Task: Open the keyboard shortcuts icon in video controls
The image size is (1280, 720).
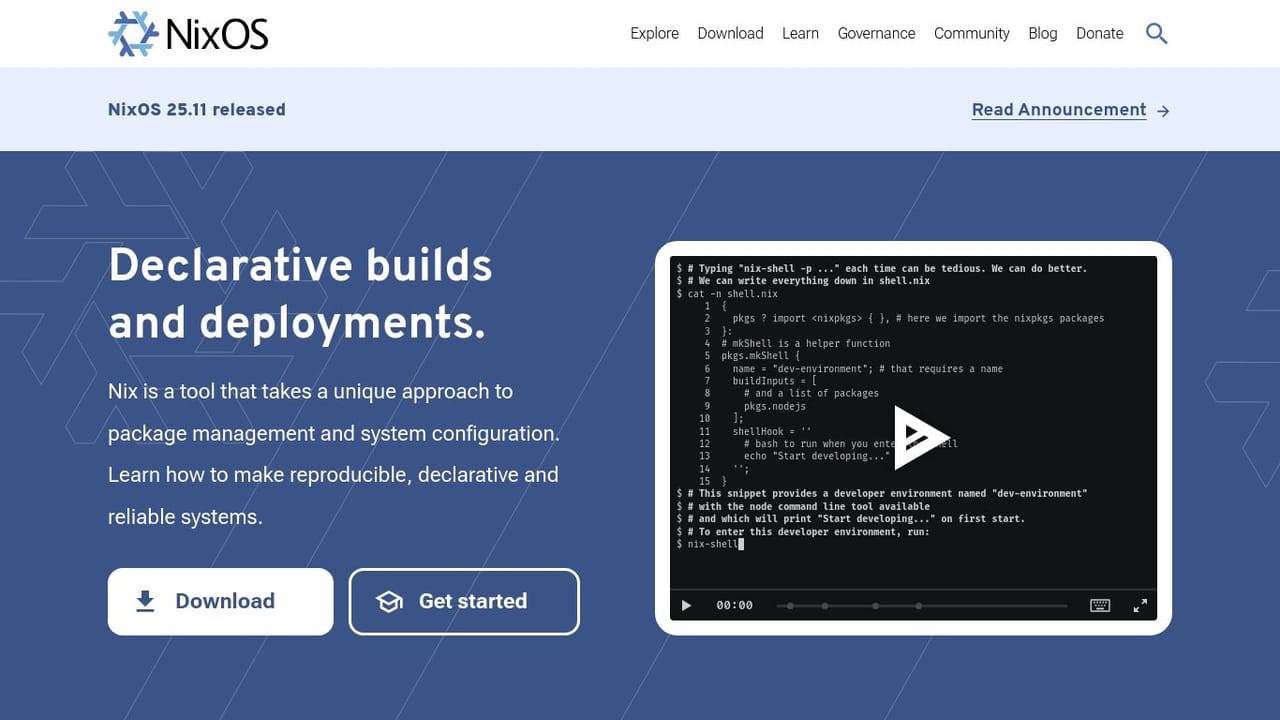Action: click(1100, 605)
